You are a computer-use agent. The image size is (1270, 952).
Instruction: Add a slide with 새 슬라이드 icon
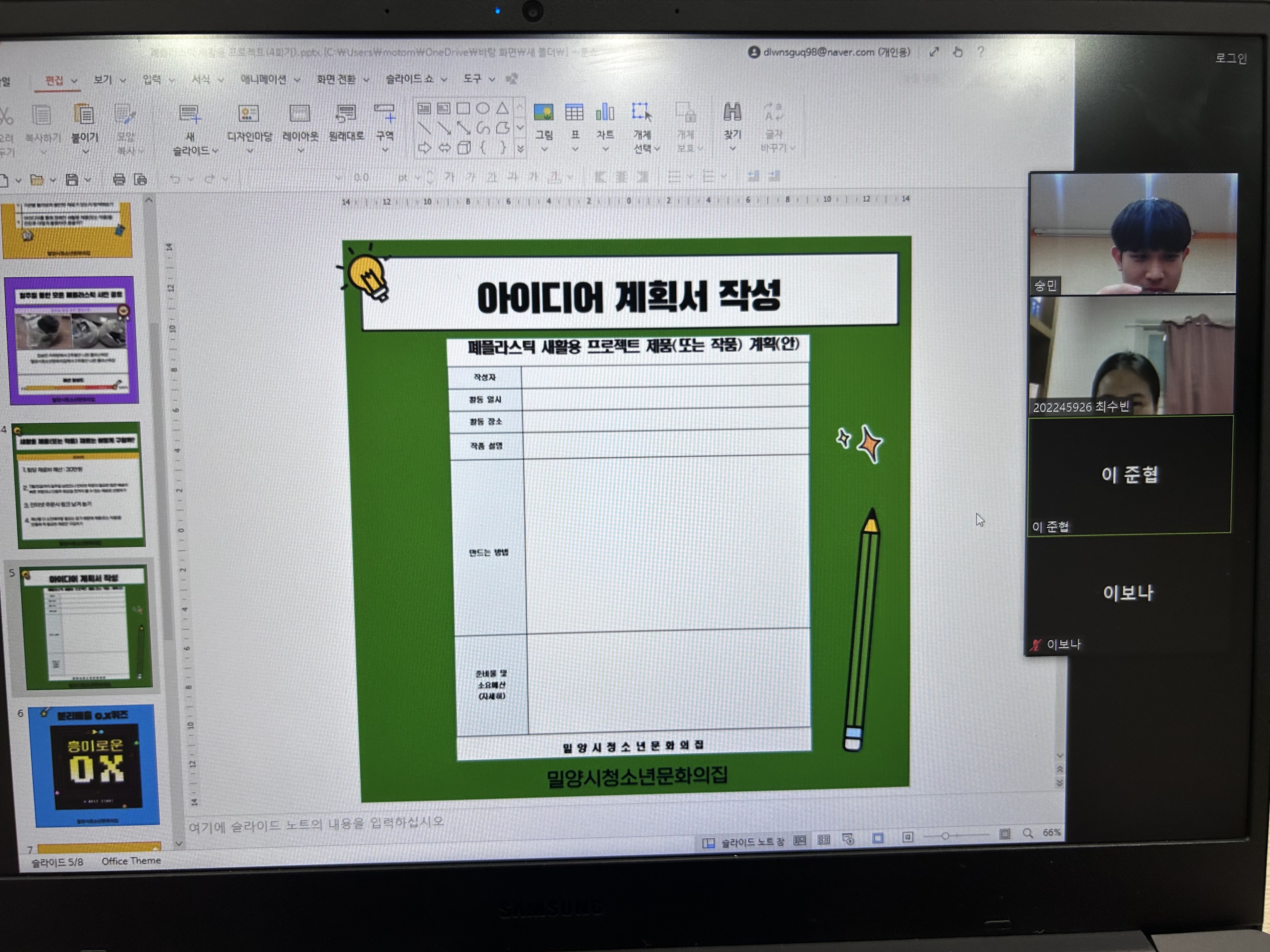pos(190,114)
